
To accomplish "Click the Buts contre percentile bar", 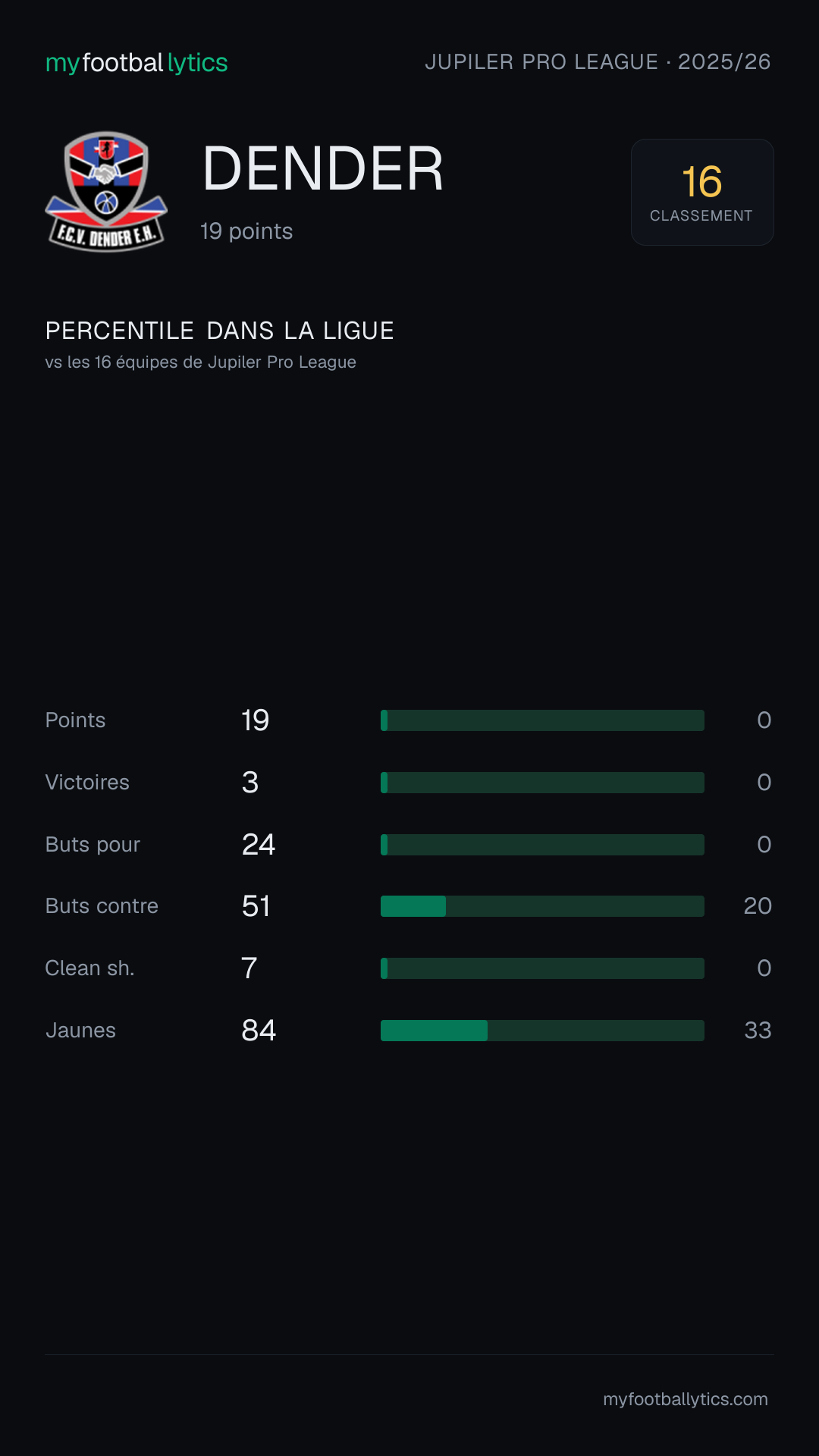I will pyautogui.click(x=542, y=906).
